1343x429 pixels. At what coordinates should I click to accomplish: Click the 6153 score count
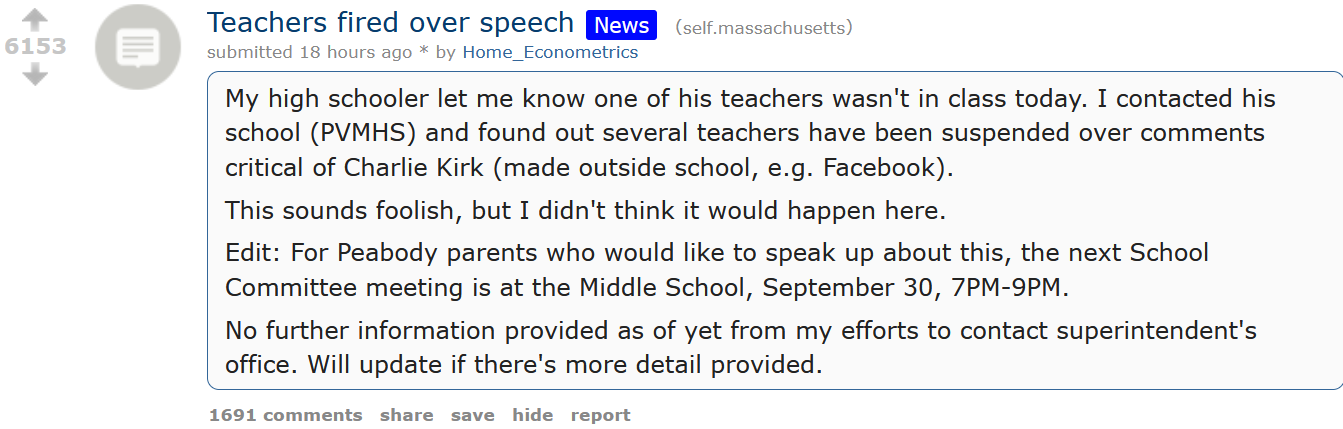tap(35, 47)
